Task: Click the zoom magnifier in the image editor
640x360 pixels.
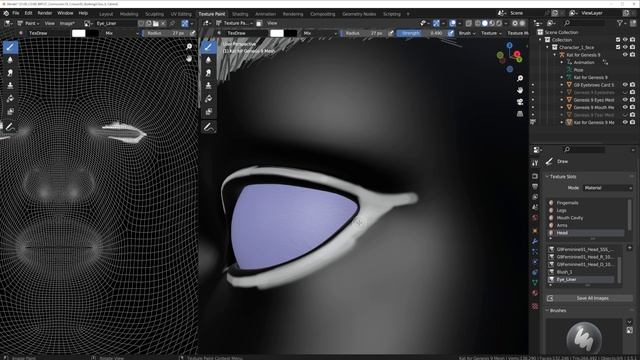Action: tap(189, 47)
